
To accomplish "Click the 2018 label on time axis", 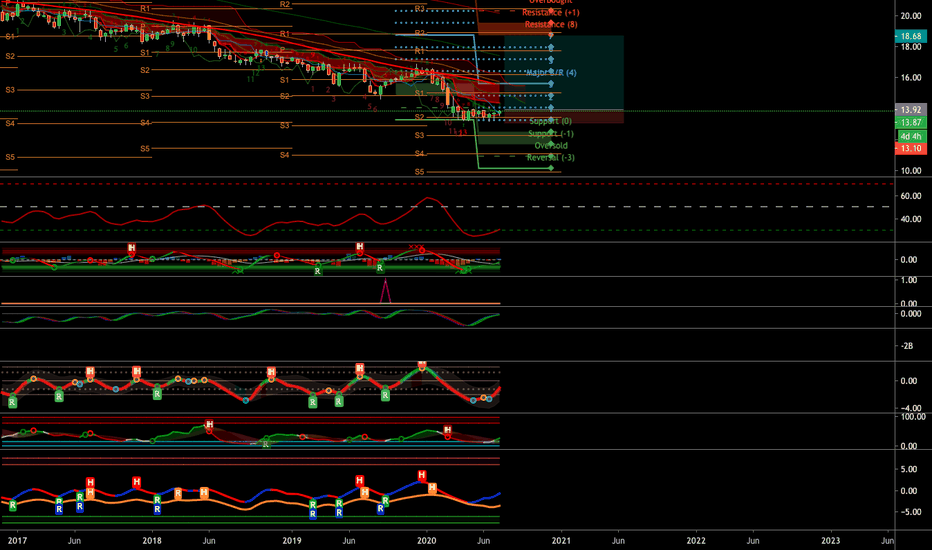I will pyautogui.click(x=152, y=540).
